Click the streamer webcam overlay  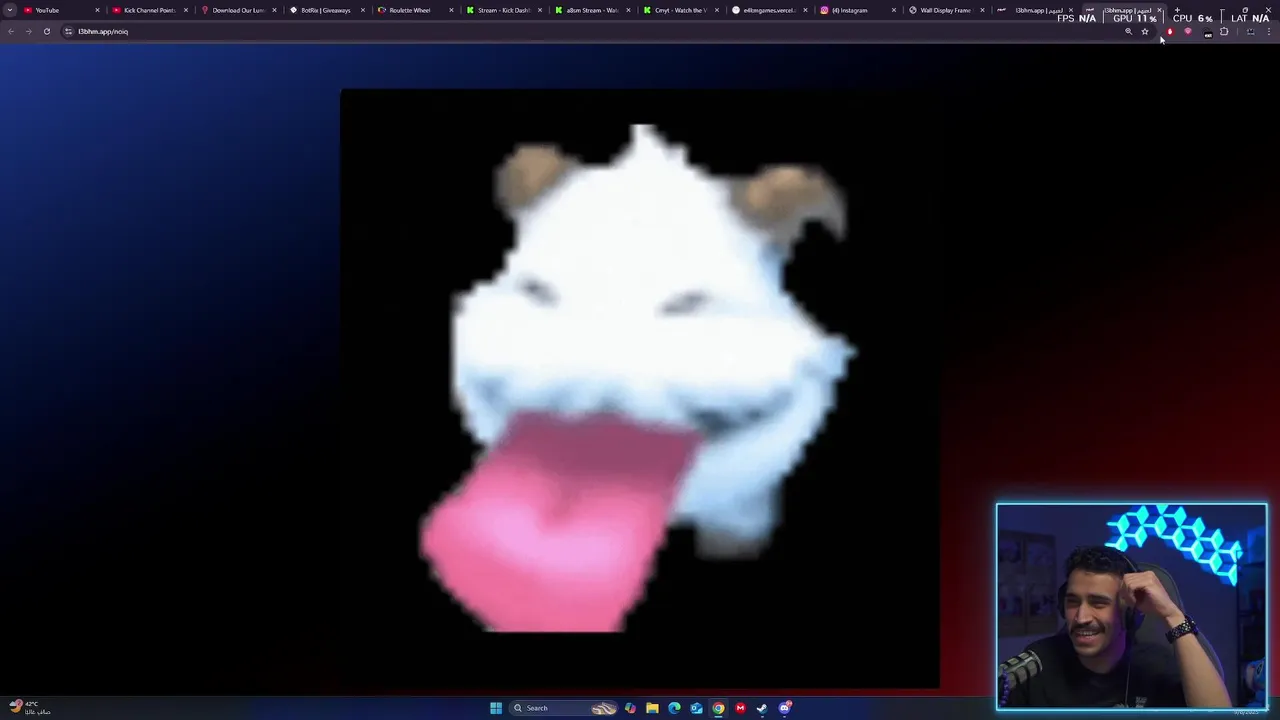1131,606
